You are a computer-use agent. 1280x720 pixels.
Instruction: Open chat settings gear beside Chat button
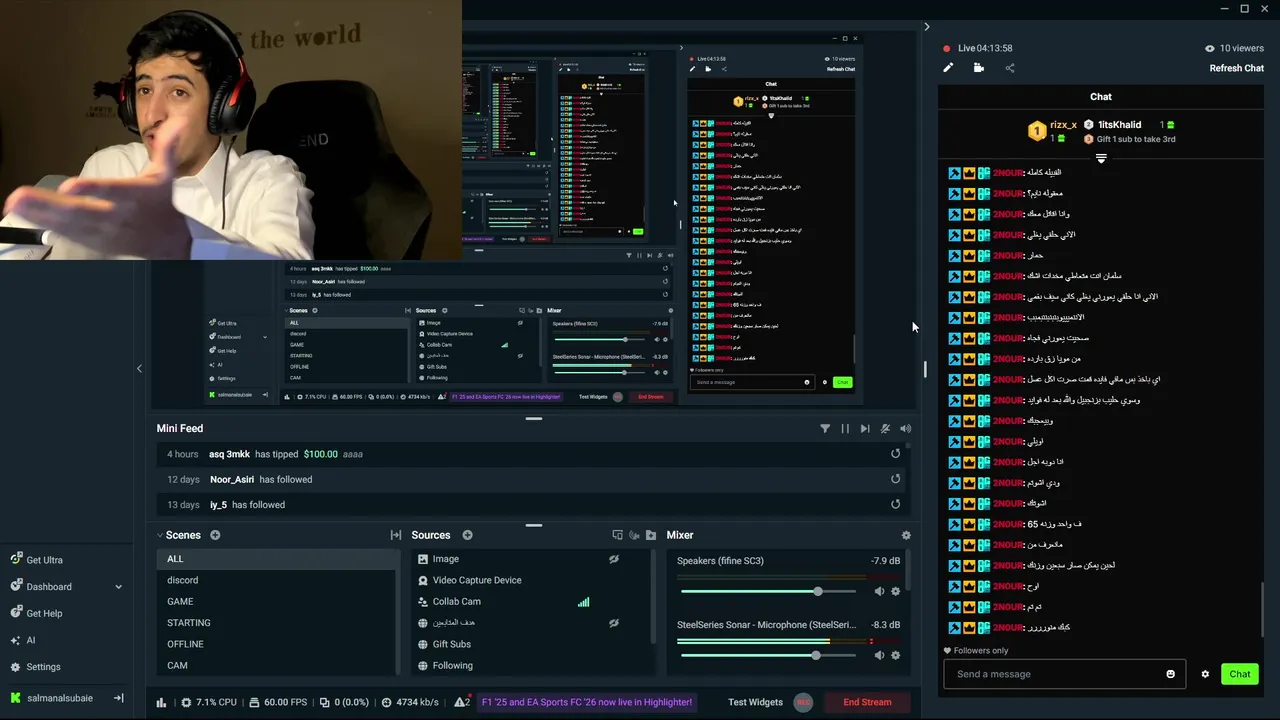1205,674
